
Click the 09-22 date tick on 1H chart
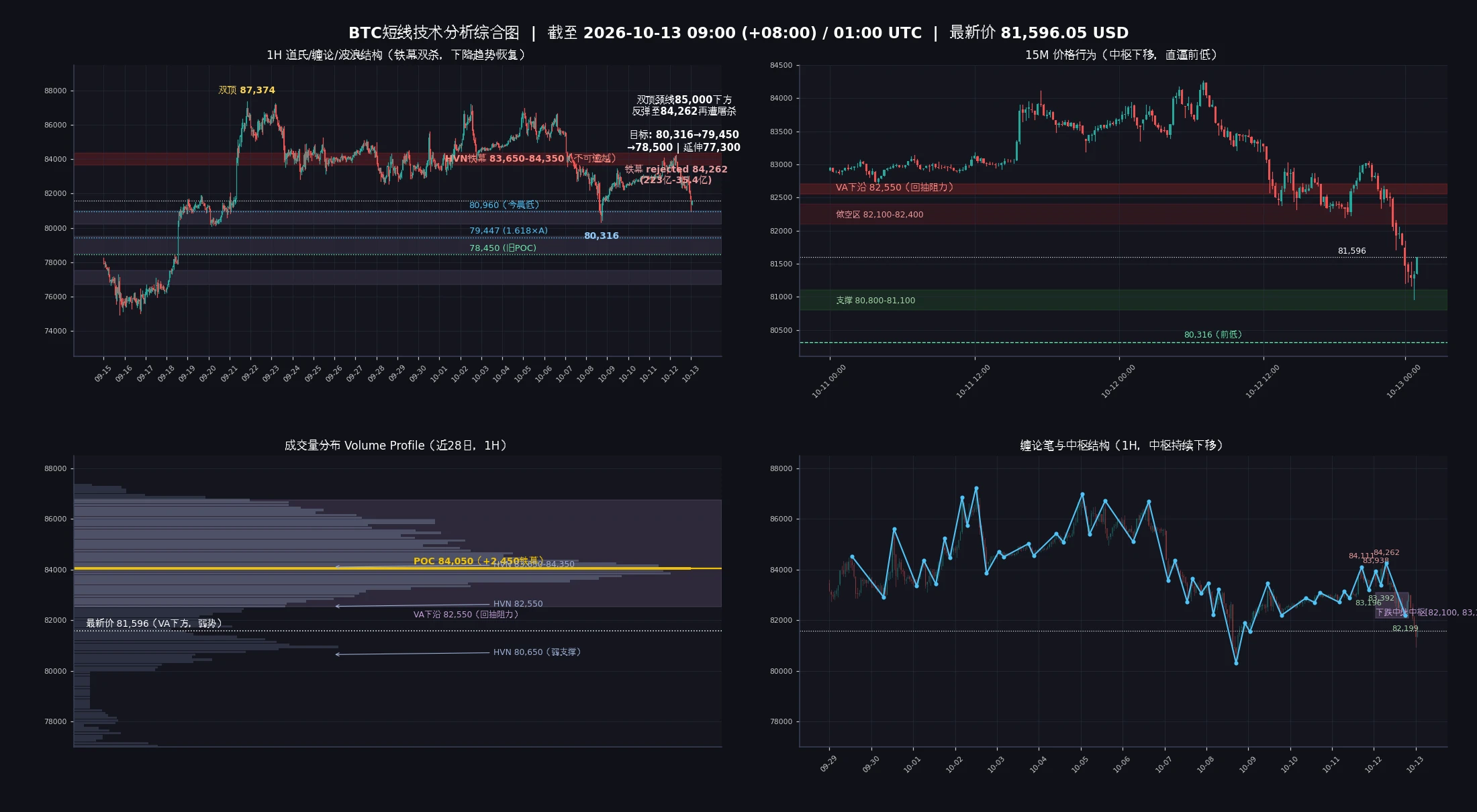[x=250, y=374]
